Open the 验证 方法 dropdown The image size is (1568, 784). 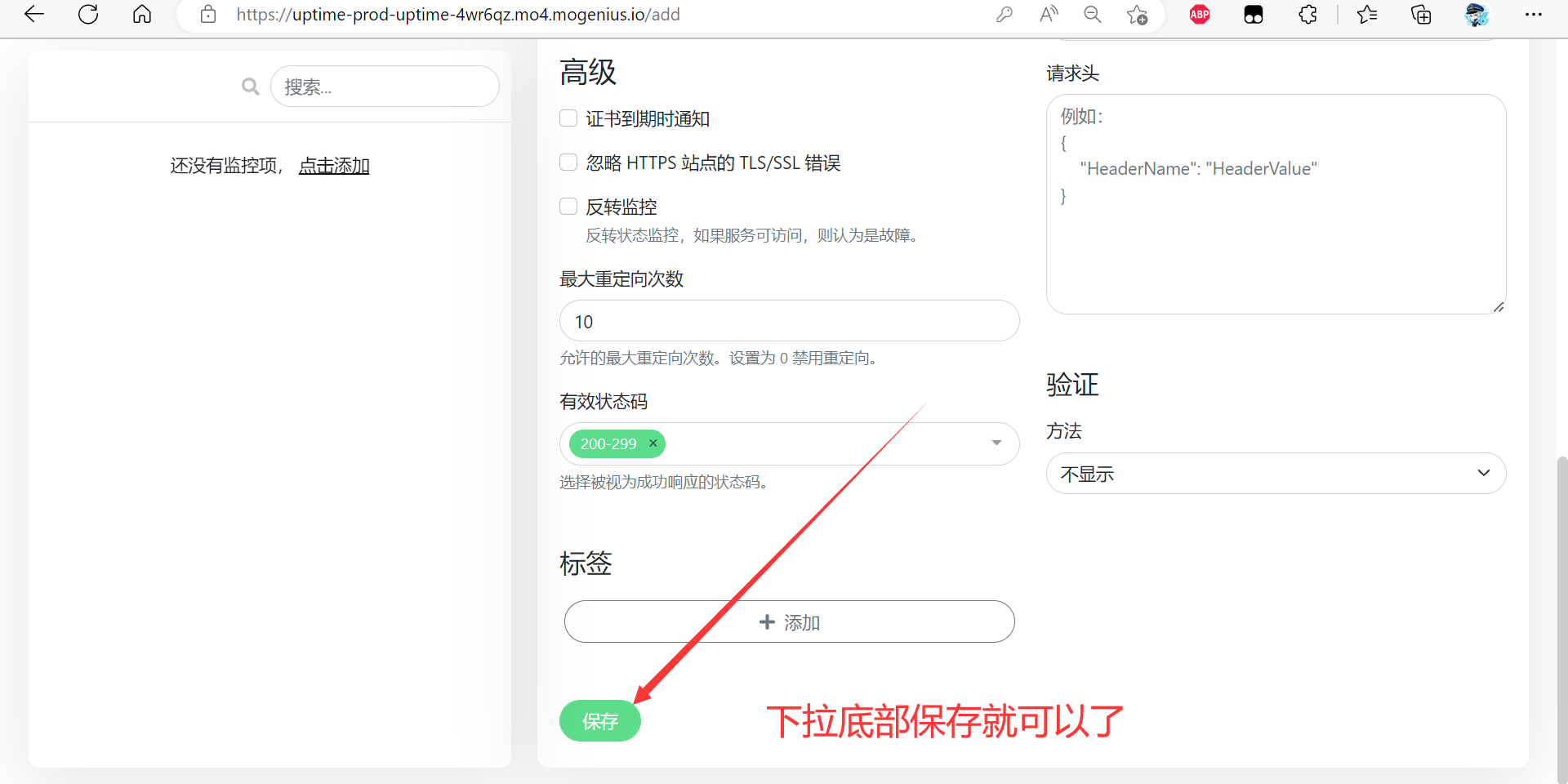pyautogui.click(x=1275, y=474)
